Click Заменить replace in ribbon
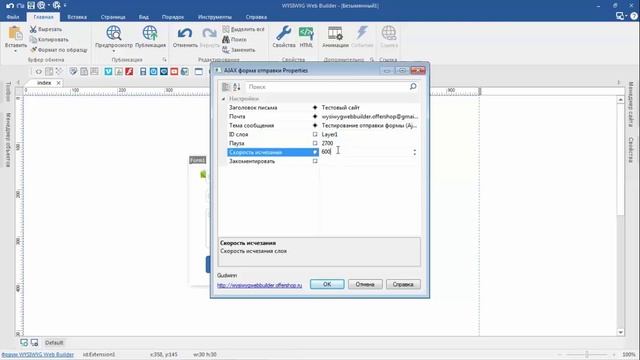640x360 pixels. pyautogui.click(x=239, y=50)
